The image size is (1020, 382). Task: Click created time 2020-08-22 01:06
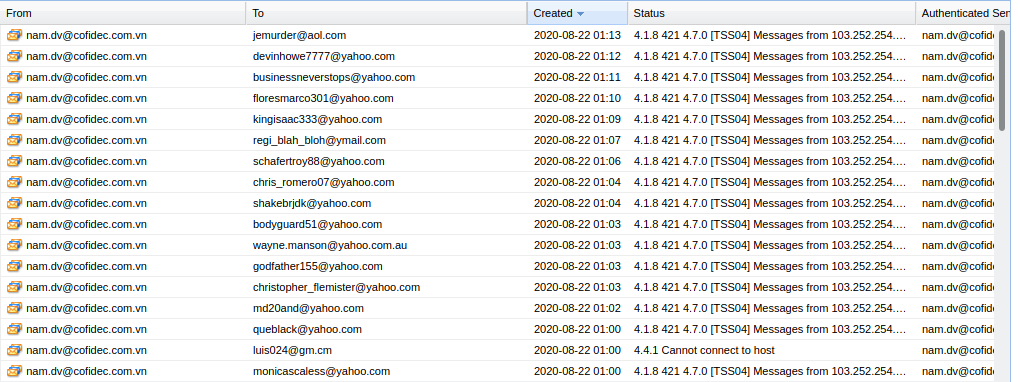coord(578,161)
